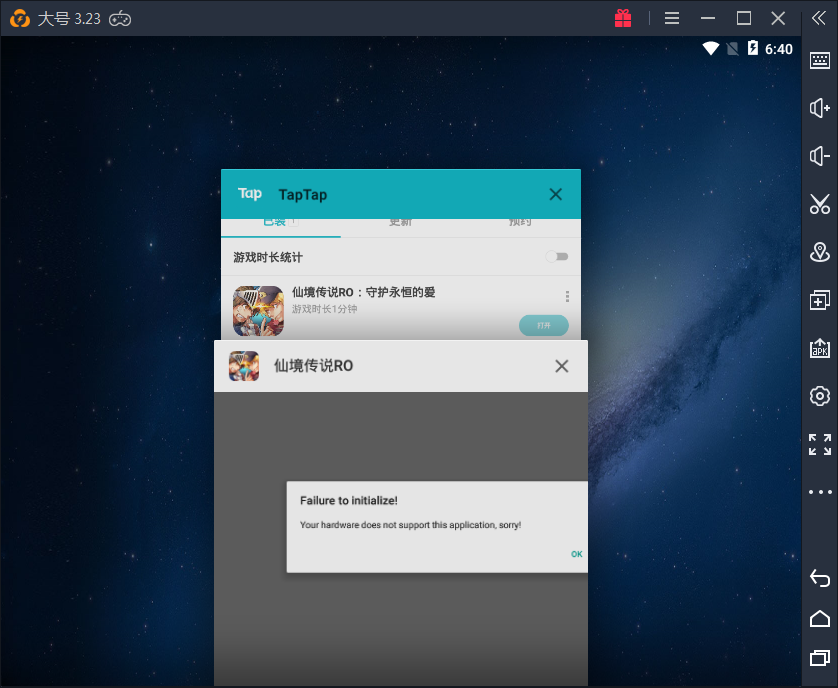This screenshot has height=688, width=838.
Task: Collapse the right sidebar with double chevron
Action: [819, 18]
